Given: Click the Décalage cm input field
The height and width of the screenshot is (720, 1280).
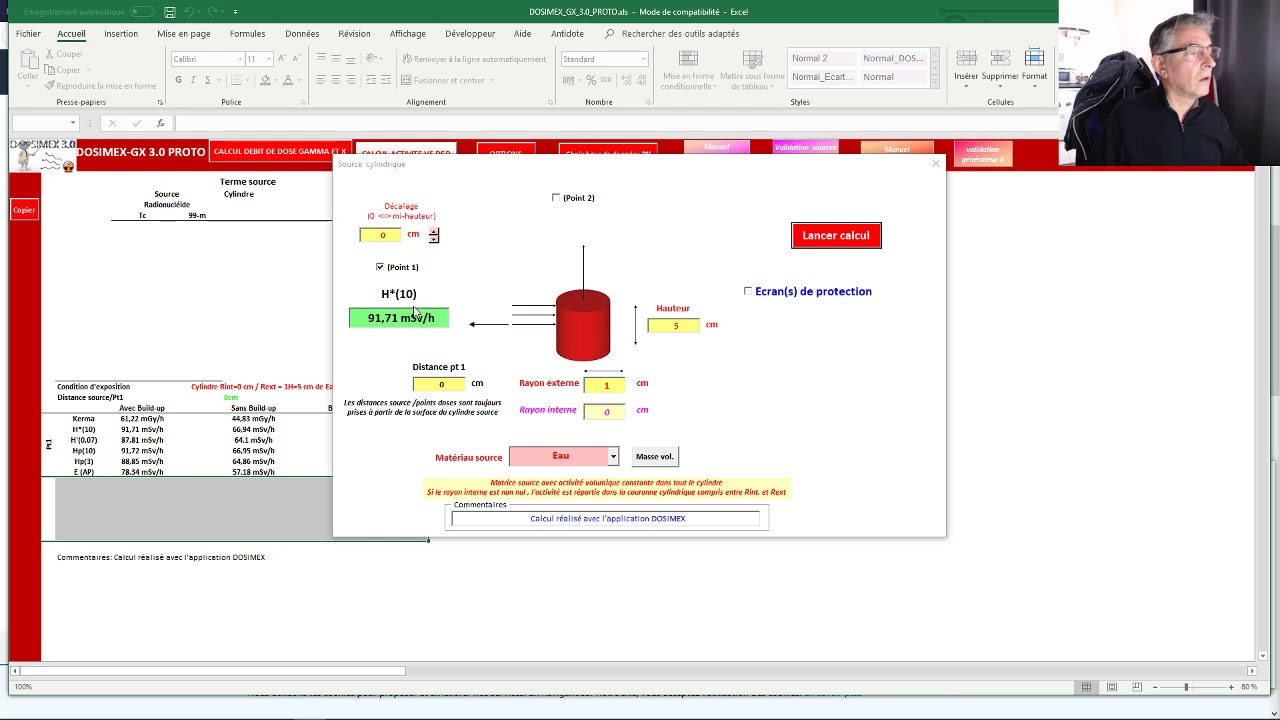Looking at the screenshot, I should click(381, 234).
